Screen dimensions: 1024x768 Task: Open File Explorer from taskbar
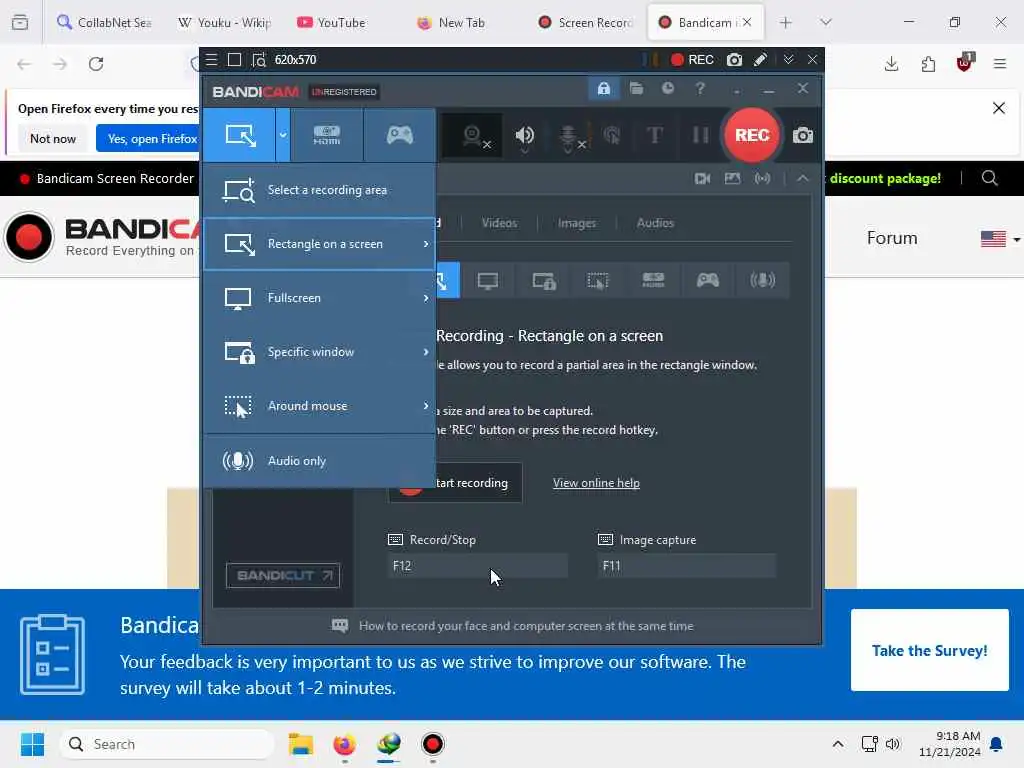coord(301,744)
